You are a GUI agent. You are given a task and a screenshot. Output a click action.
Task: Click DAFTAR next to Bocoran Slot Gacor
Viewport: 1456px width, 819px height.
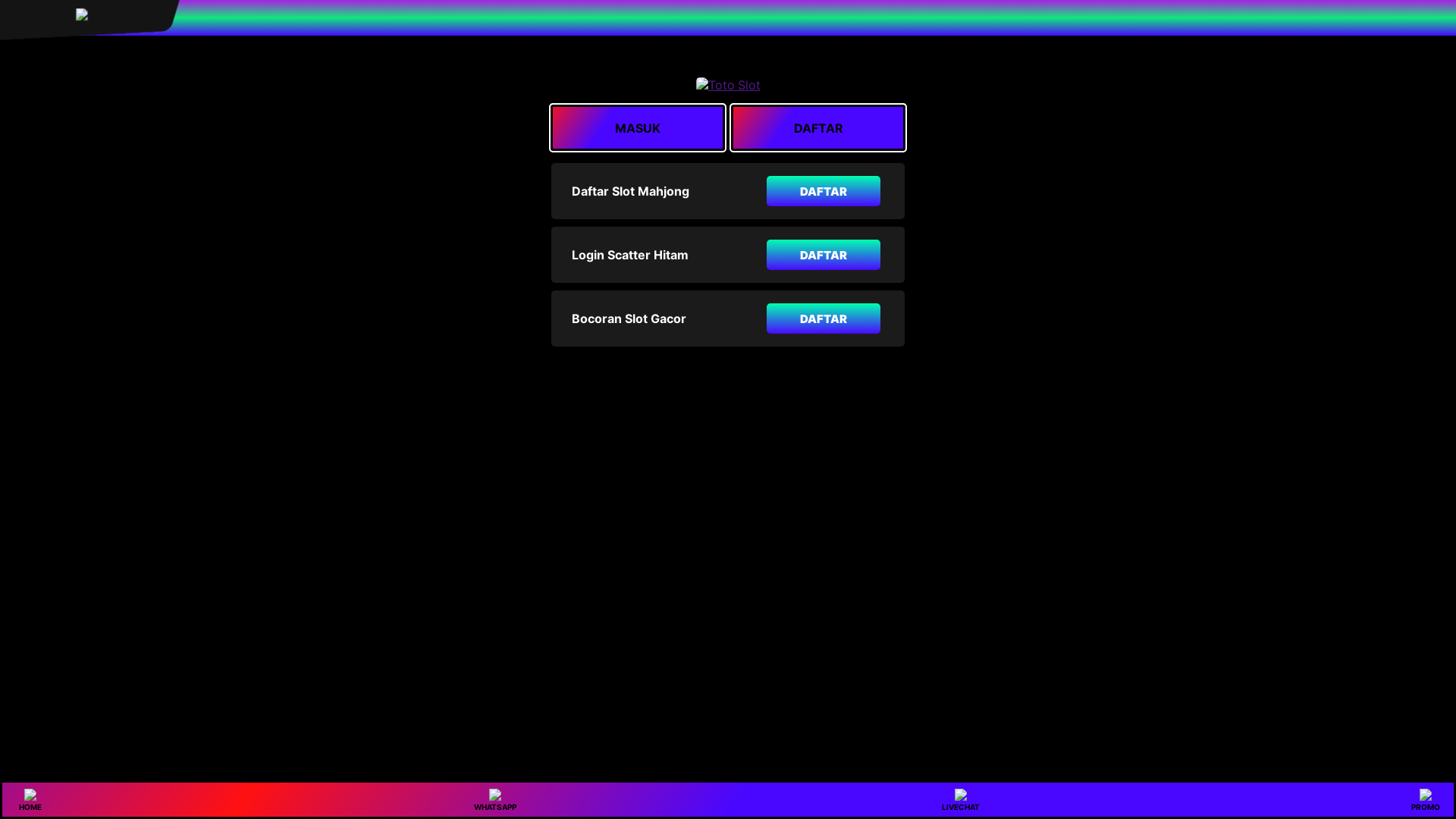824,318
